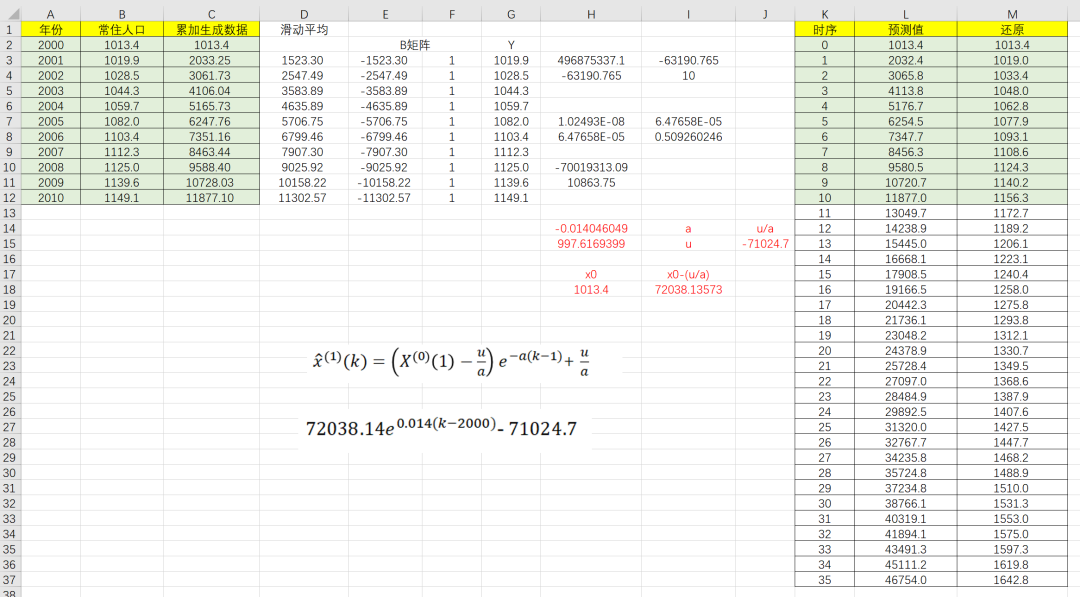The height and width of the screenshot is (597, 1080).
Task: Select restored value 1407.6
Action: pos(1012,412)
